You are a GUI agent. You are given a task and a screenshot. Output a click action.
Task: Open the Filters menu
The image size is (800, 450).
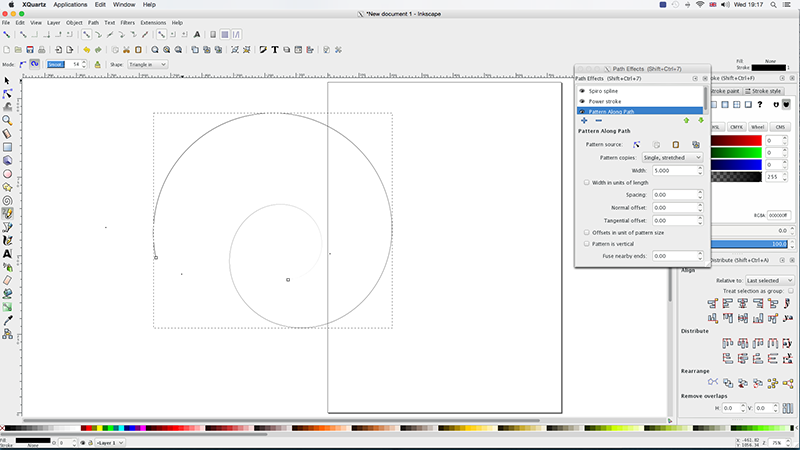coord(128,23)
